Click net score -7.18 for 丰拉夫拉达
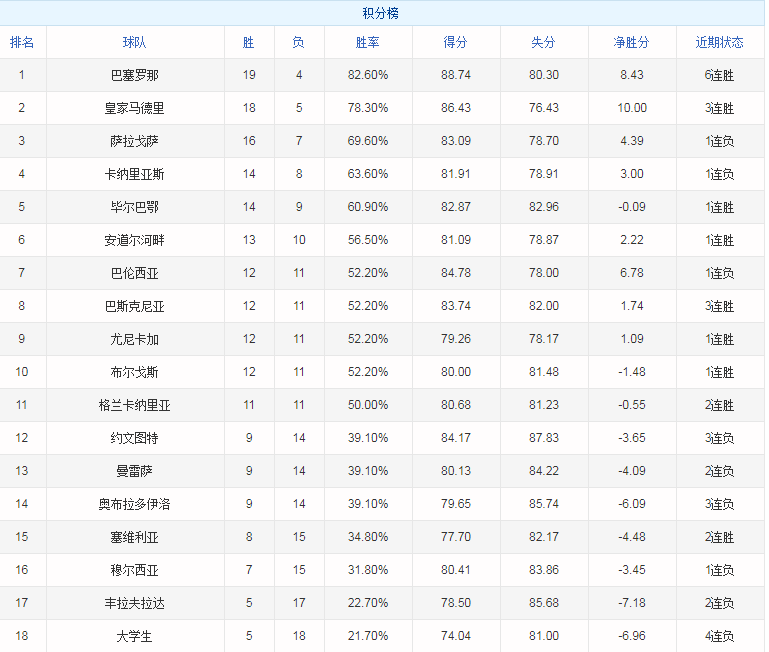 pyautogui.click(x=632, y=602)
